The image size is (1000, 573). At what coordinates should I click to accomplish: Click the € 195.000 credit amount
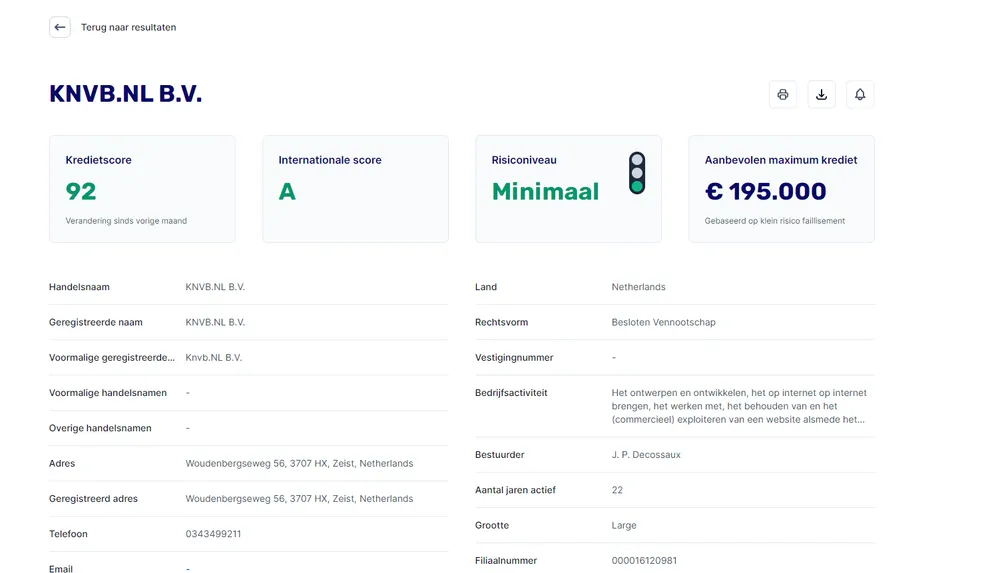click(x=766, y=191)
